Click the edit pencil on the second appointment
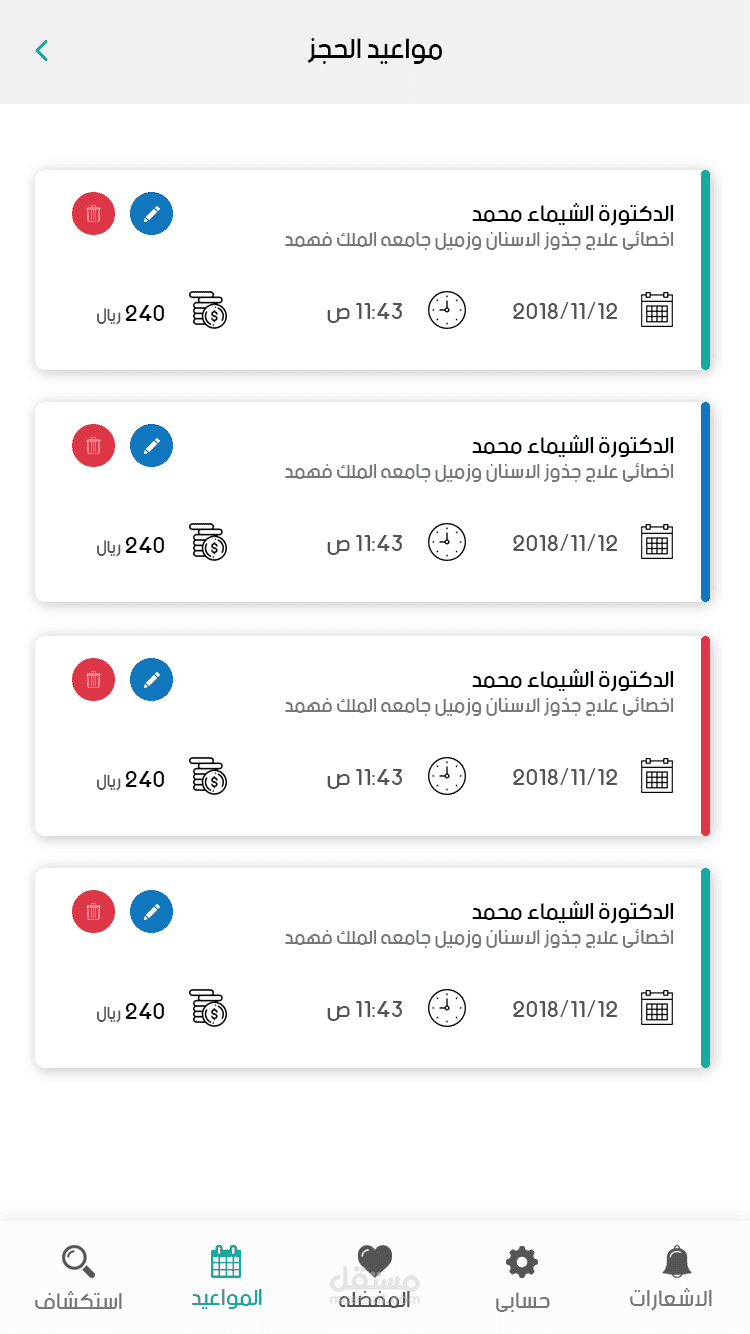 tap(151, 446)
